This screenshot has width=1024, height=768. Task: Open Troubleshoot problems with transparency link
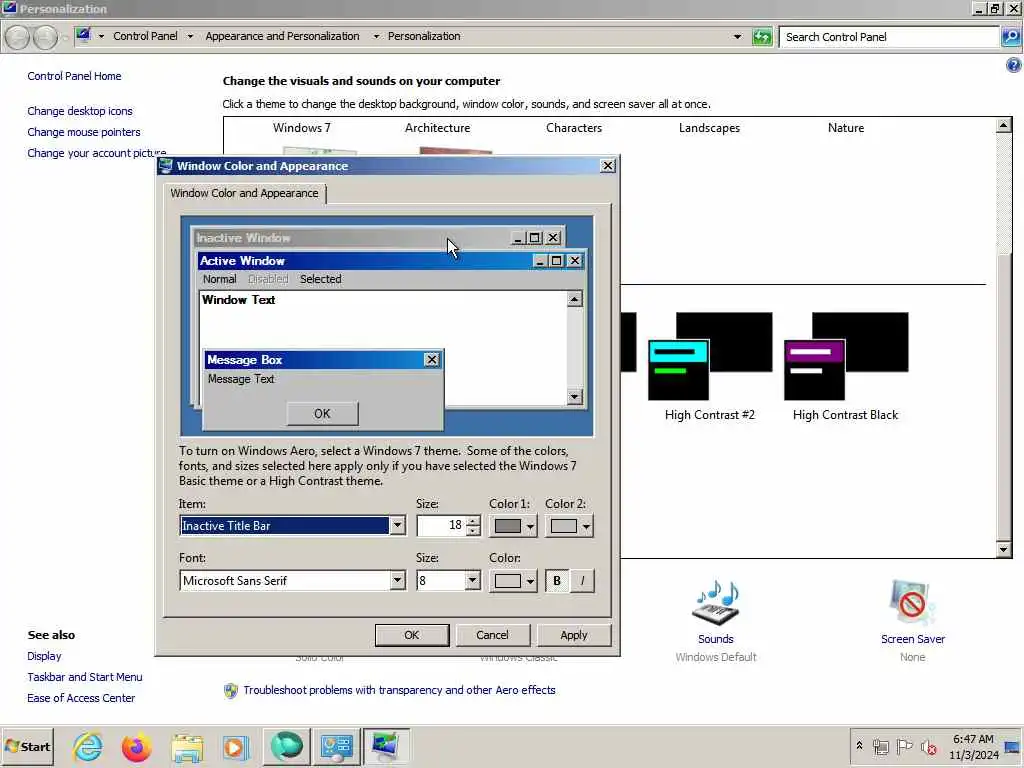click(399, 690)
